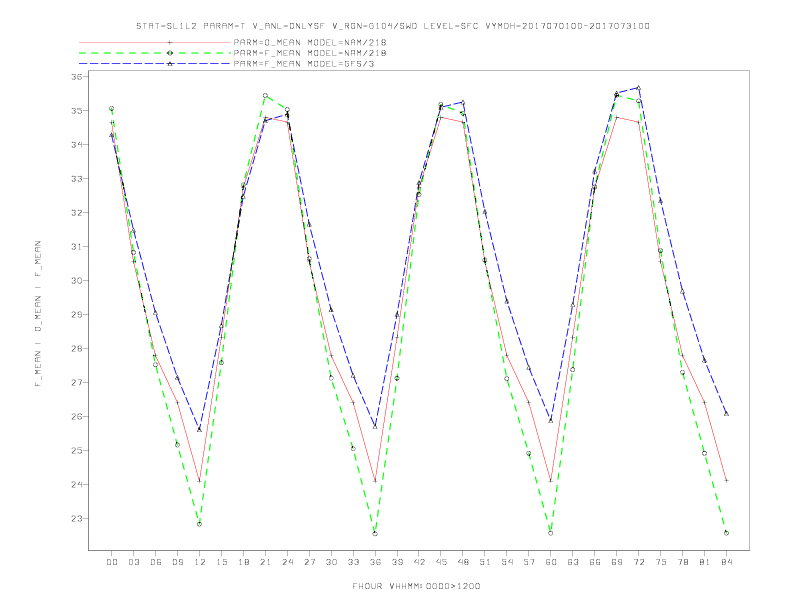Click the chart title starting with STAT=SL1L2
Image resolution: width=792 pixels, height=612 pixels.
click(392, 26)
